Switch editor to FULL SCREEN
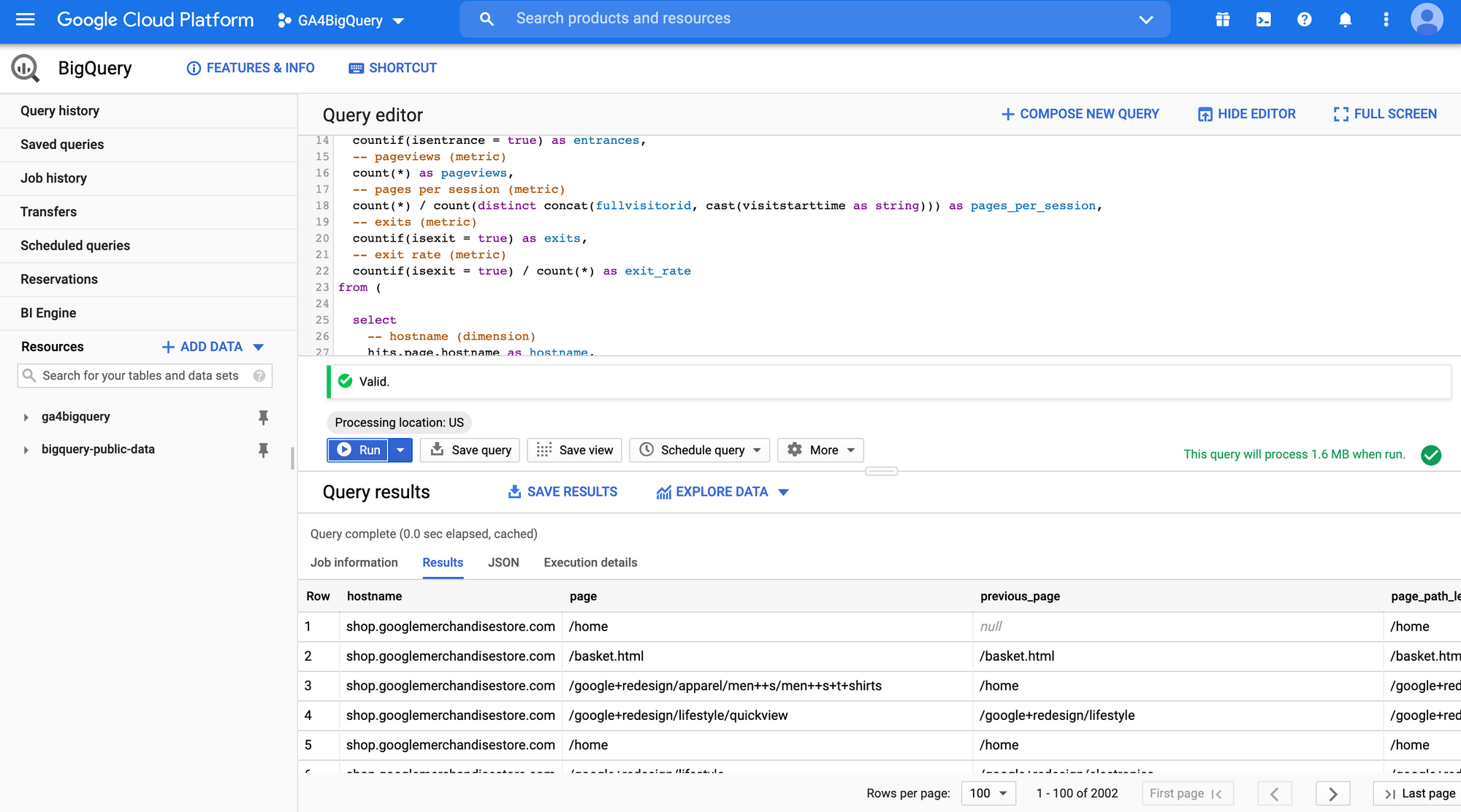Image resolution: width=1461 pixels, height=812 pixels. [x=1385, y=114]
